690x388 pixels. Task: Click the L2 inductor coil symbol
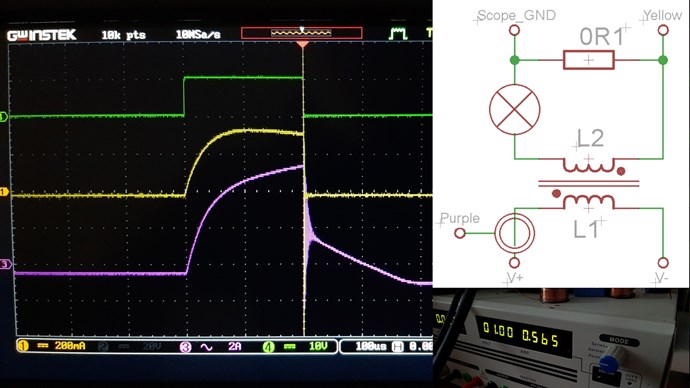[x=589, y=165]
